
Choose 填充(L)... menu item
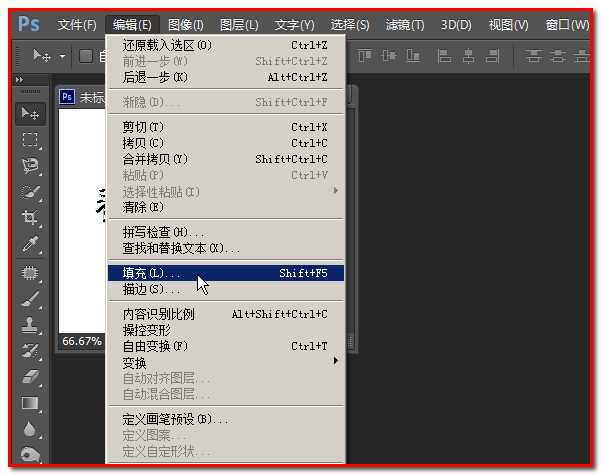tap(225, 273)
